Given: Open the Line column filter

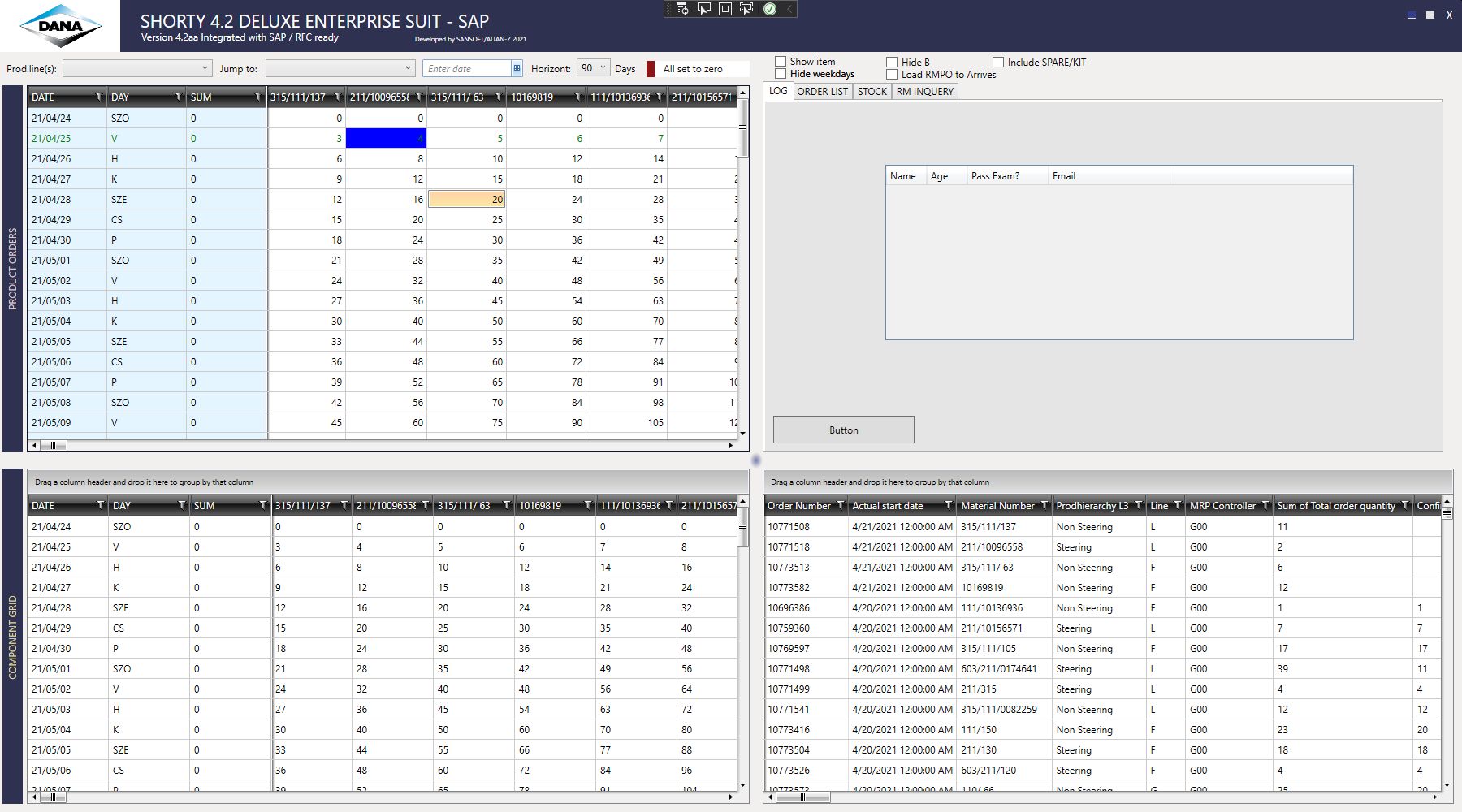Looking at the screenshot, I should pos(1178,506).
